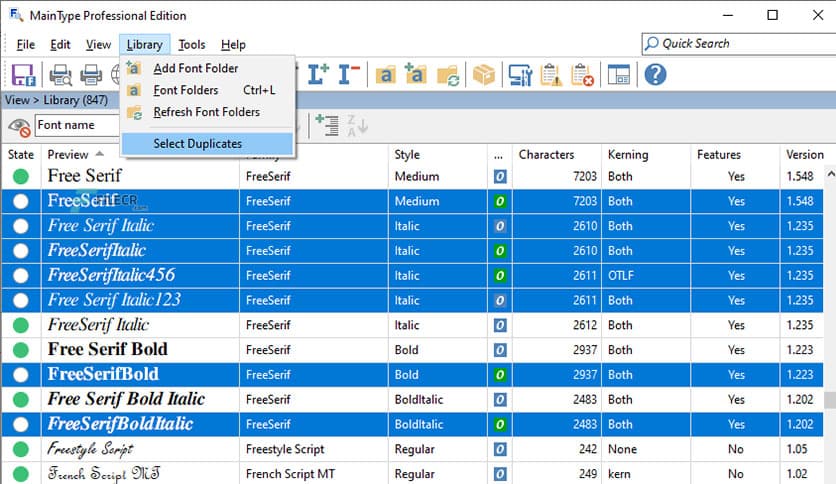Screen dimensions: 836x484
Task: Toggle state circle of Free Serif Bold Italic row
Action: pos(21,400)
